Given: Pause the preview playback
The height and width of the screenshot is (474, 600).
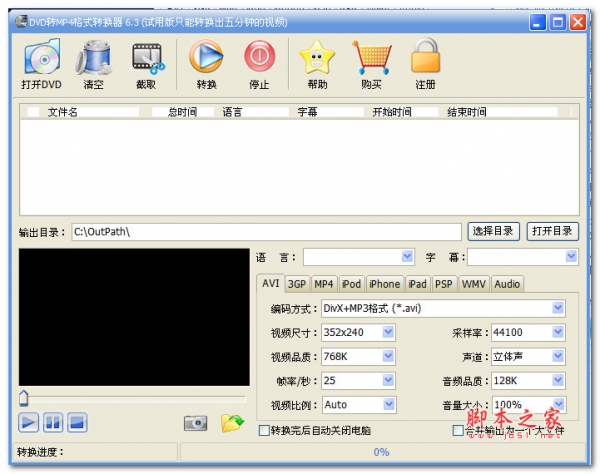Looking at the screenshot, I should (x=53, y=423).
